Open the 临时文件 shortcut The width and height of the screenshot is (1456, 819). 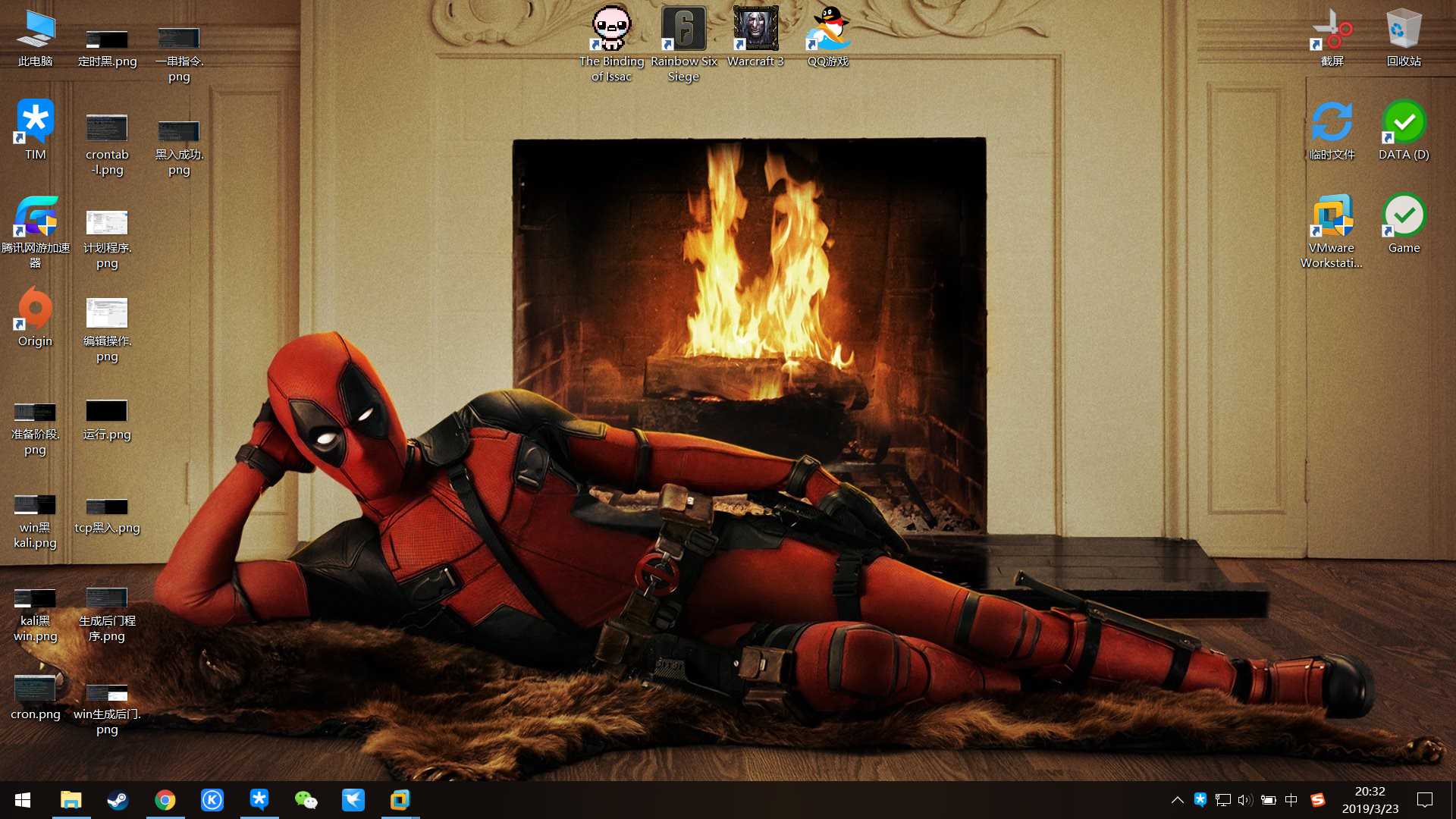coord(1332,130)
